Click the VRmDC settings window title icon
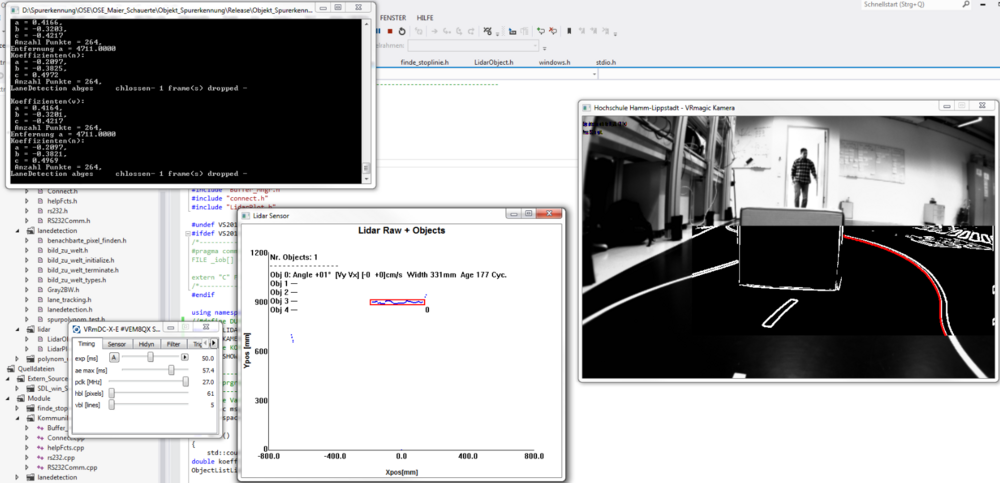The width and height of the screenshot is (1000, 483). tap(75, 328)
